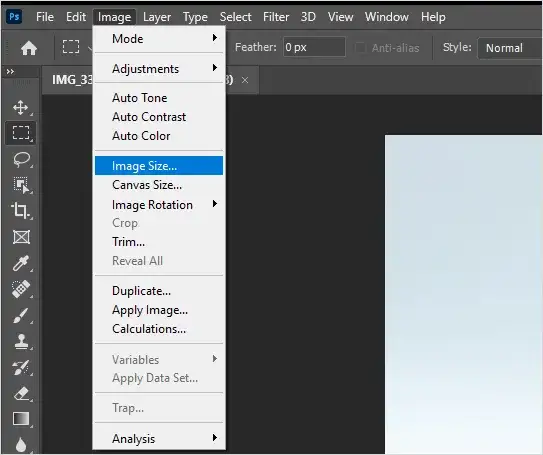This screenshot has height=455, width=543.
Task: Open the Style dropdown showing Normal
Action: coord(509,48)
